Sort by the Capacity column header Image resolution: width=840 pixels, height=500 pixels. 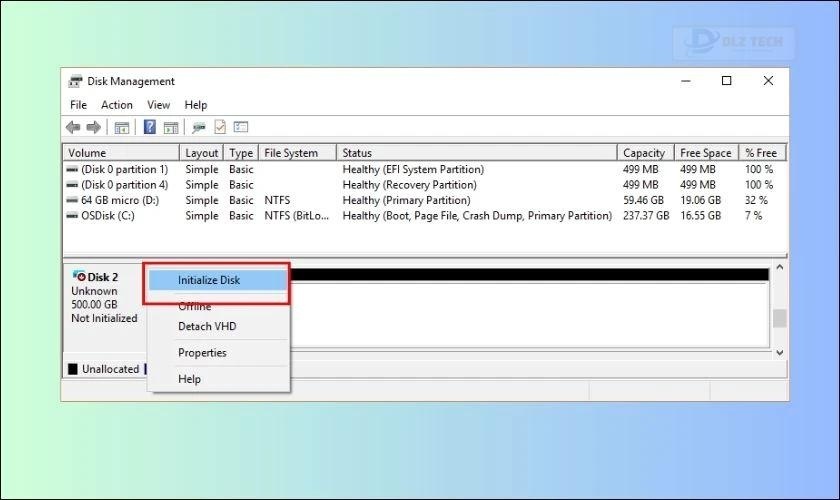pyautogui.click(x=646, y=153)
